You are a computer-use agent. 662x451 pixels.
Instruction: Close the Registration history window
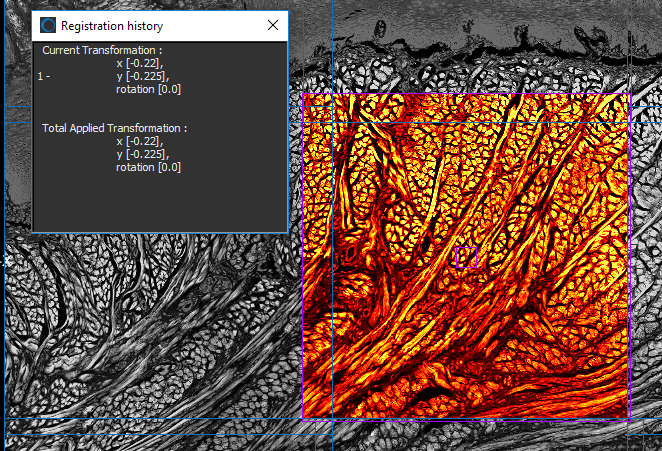(x=272, y=26)
